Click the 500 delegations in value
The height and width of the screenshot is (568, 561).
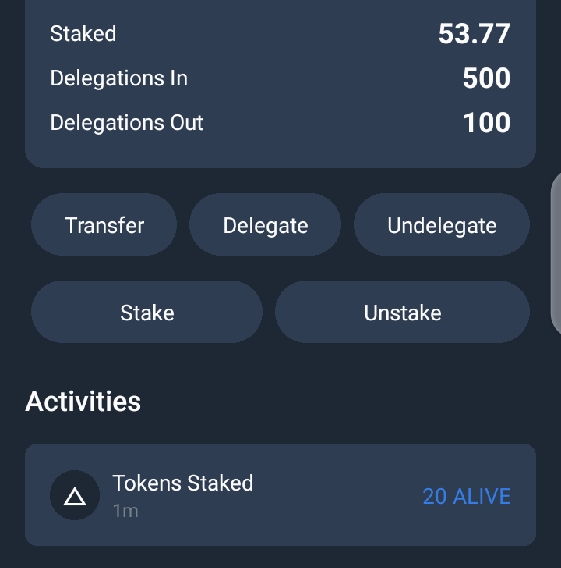click(x=487, y=78)
